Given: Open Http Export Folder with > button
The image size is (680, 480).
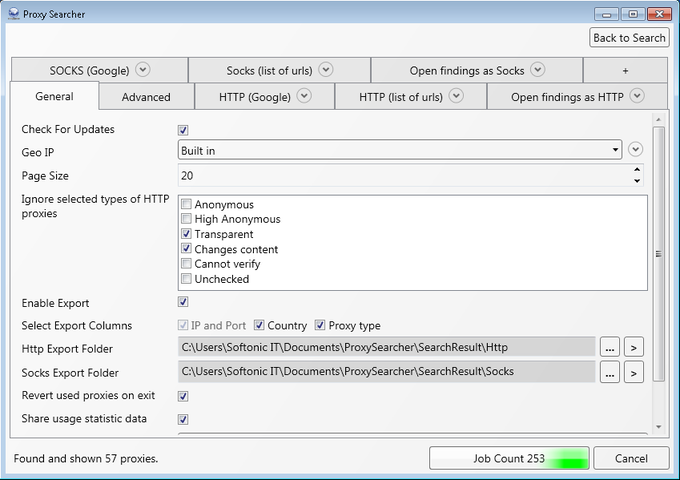Looking at the screenshot, I should [x=634, y=348].
